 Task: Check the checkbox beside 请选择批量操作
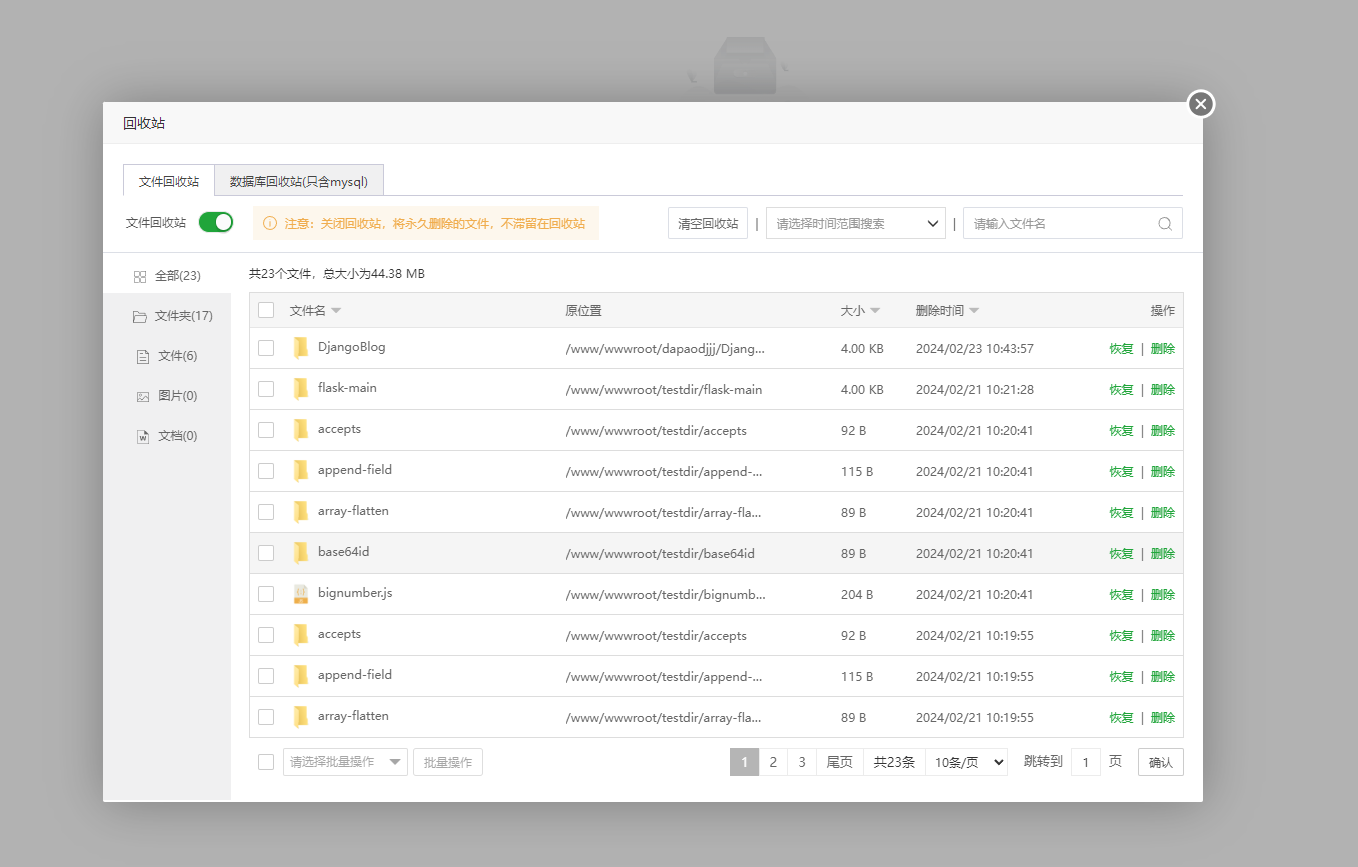click(266, 762)
